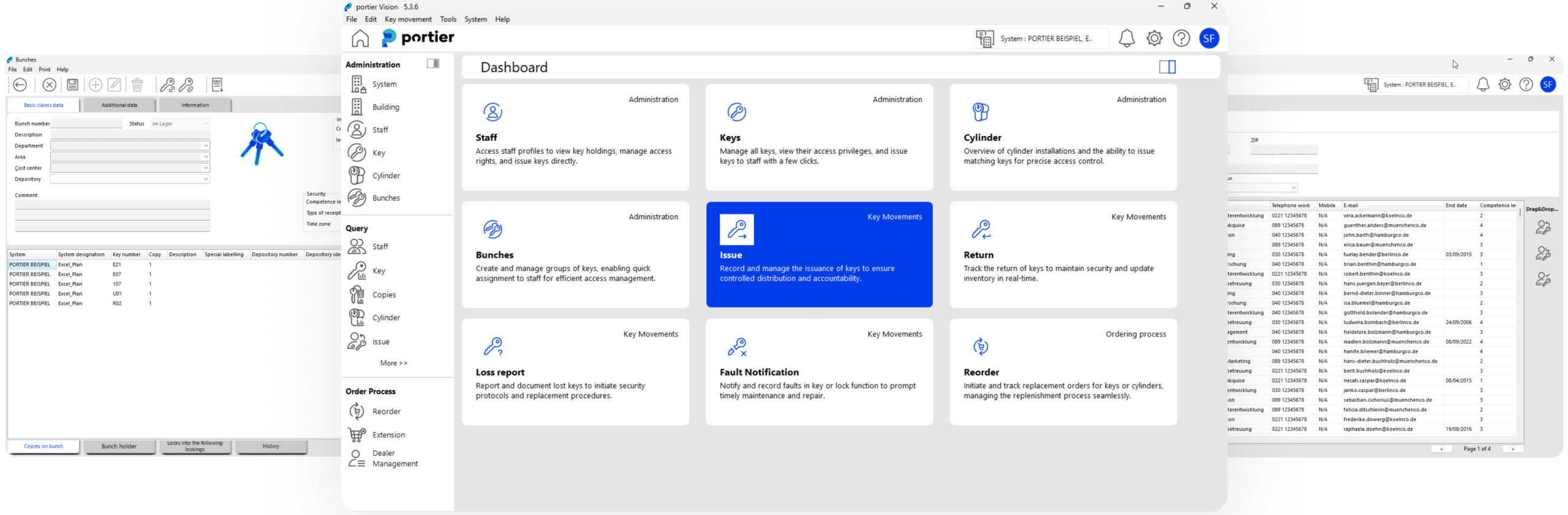Open the History tab in Bunches window
Screen dimensions: 1568x515
[271, 446]
